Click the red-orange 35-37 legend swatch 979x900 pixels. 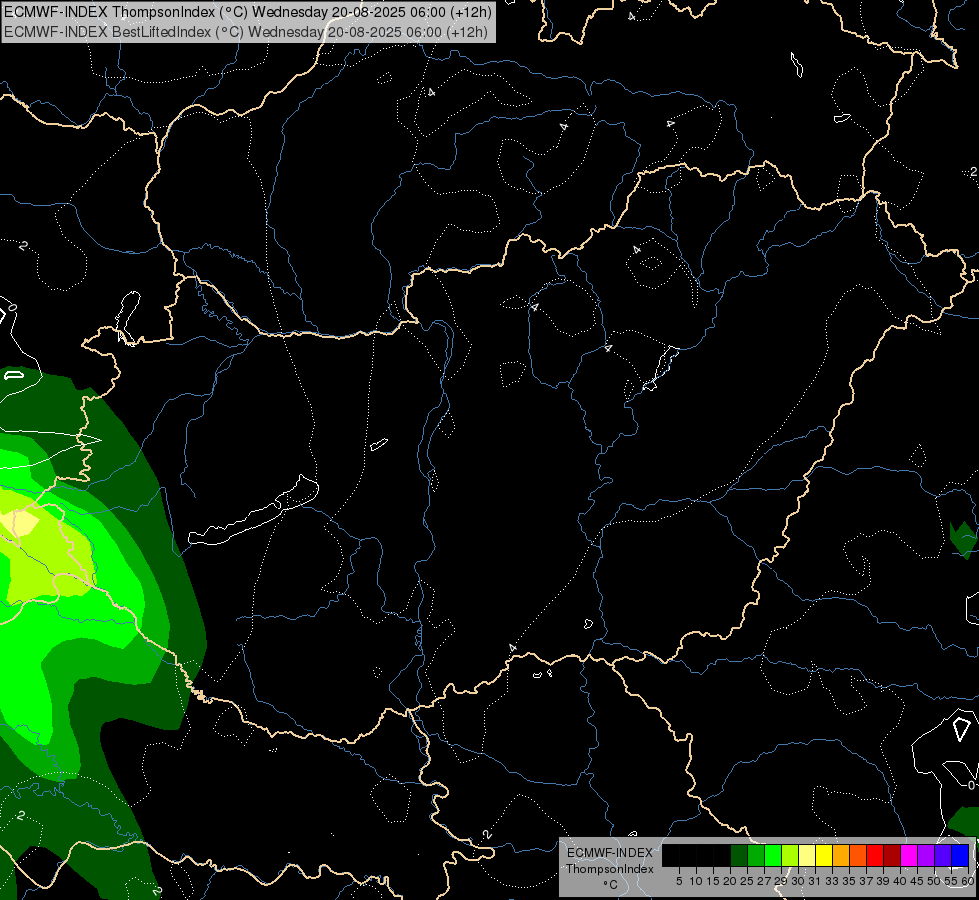click(x=858, y=855)
